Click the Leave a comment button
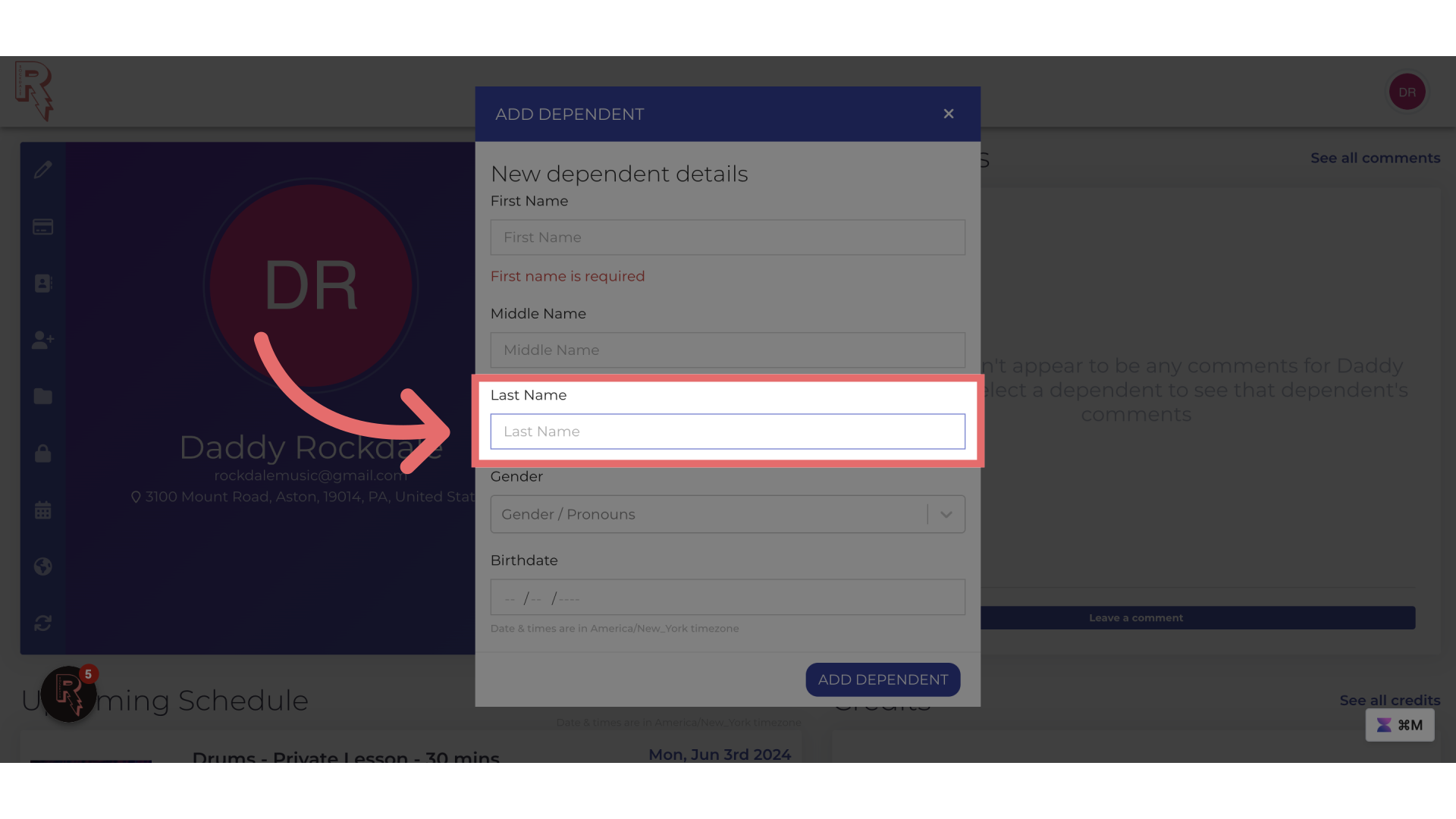The width and height of the screenshot is (1456, 819). tap(1136, 617)
